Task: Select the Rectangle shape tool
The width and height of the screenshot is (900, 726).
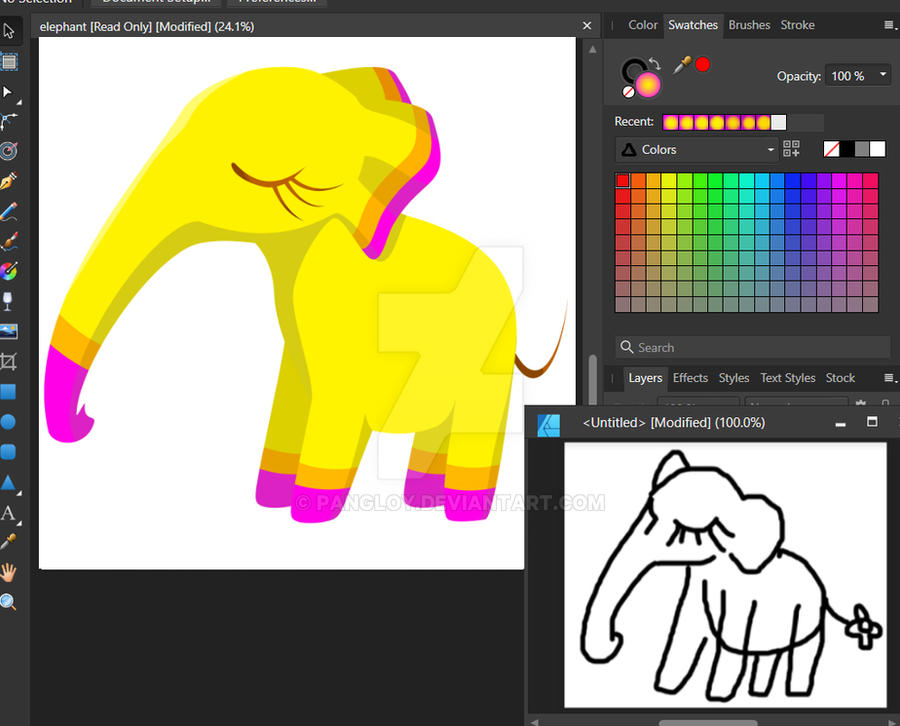Action: click(x=8, y=392)
